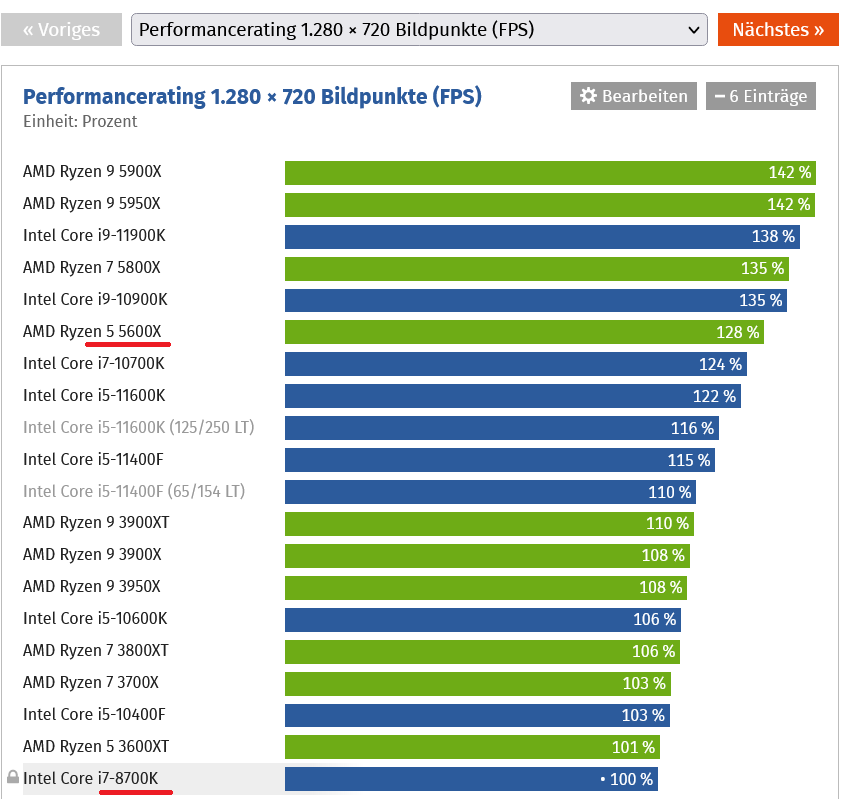Click the « Voriges navigation button
Image resolution: width=844 pixels, height=800 pixels.
click(x=61, y=29)
